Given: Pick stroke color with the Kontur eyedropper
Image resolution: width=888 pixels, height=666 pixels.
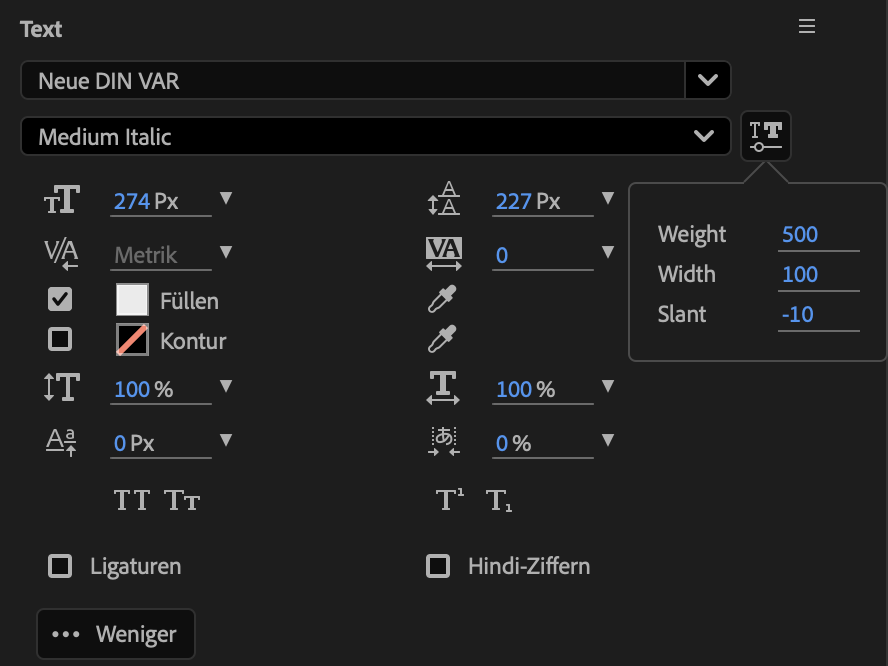Looking at the screenshot, I should pyautogui.click(x=442, y=340).
